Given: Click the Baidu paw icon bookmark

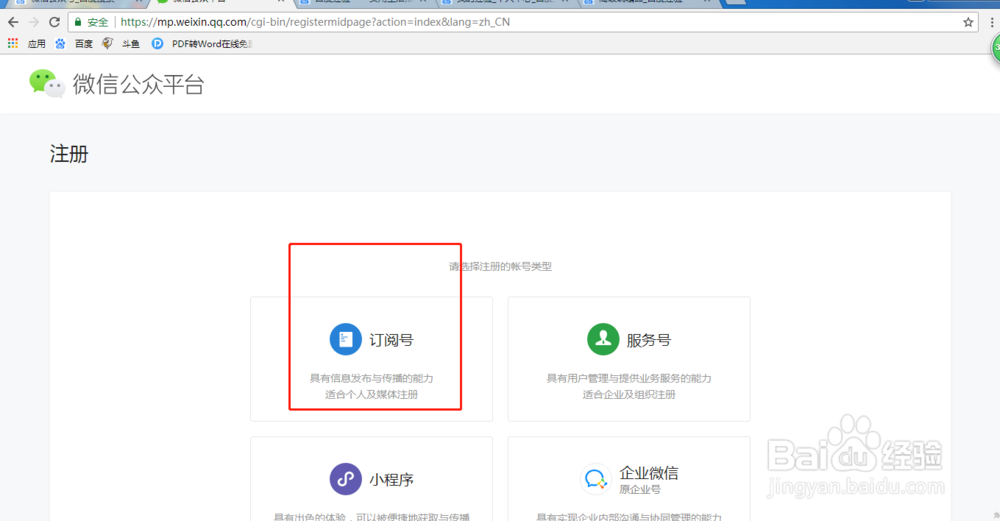Looking at the screenshot, I should tap(60, 43).
